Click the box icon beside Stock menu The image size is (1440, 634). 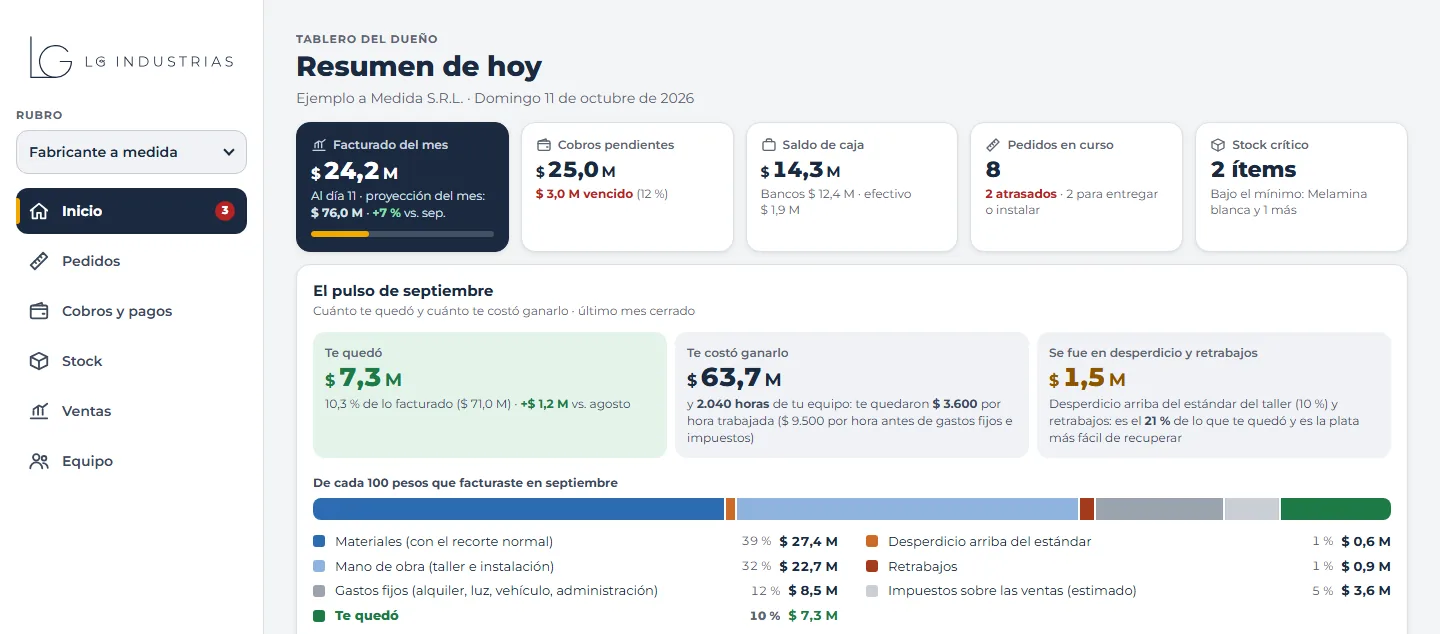tap(39, 361)
